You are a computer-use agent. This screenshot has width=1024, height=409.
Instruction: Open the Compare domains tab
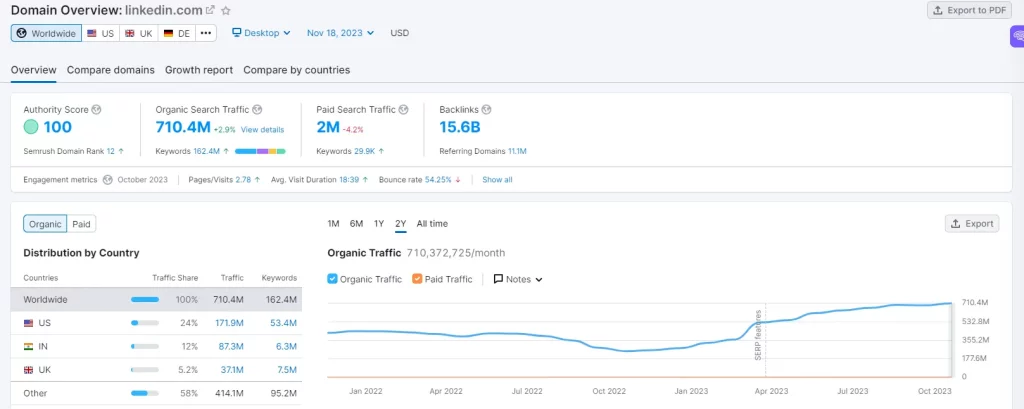pyautogui.click(x=110, y=70)
